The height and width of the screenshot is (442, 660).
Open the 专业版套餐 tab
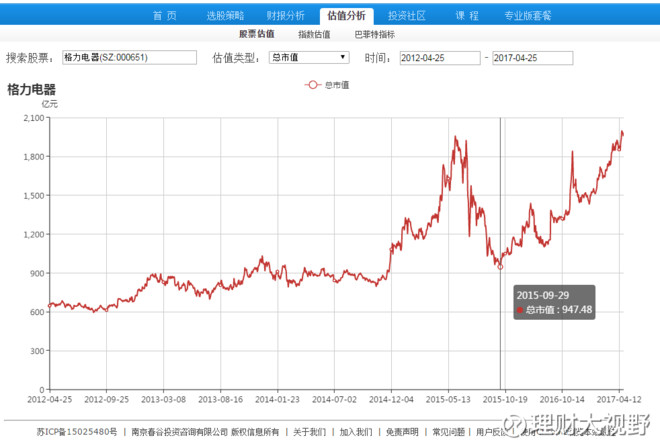pos(528,16)
